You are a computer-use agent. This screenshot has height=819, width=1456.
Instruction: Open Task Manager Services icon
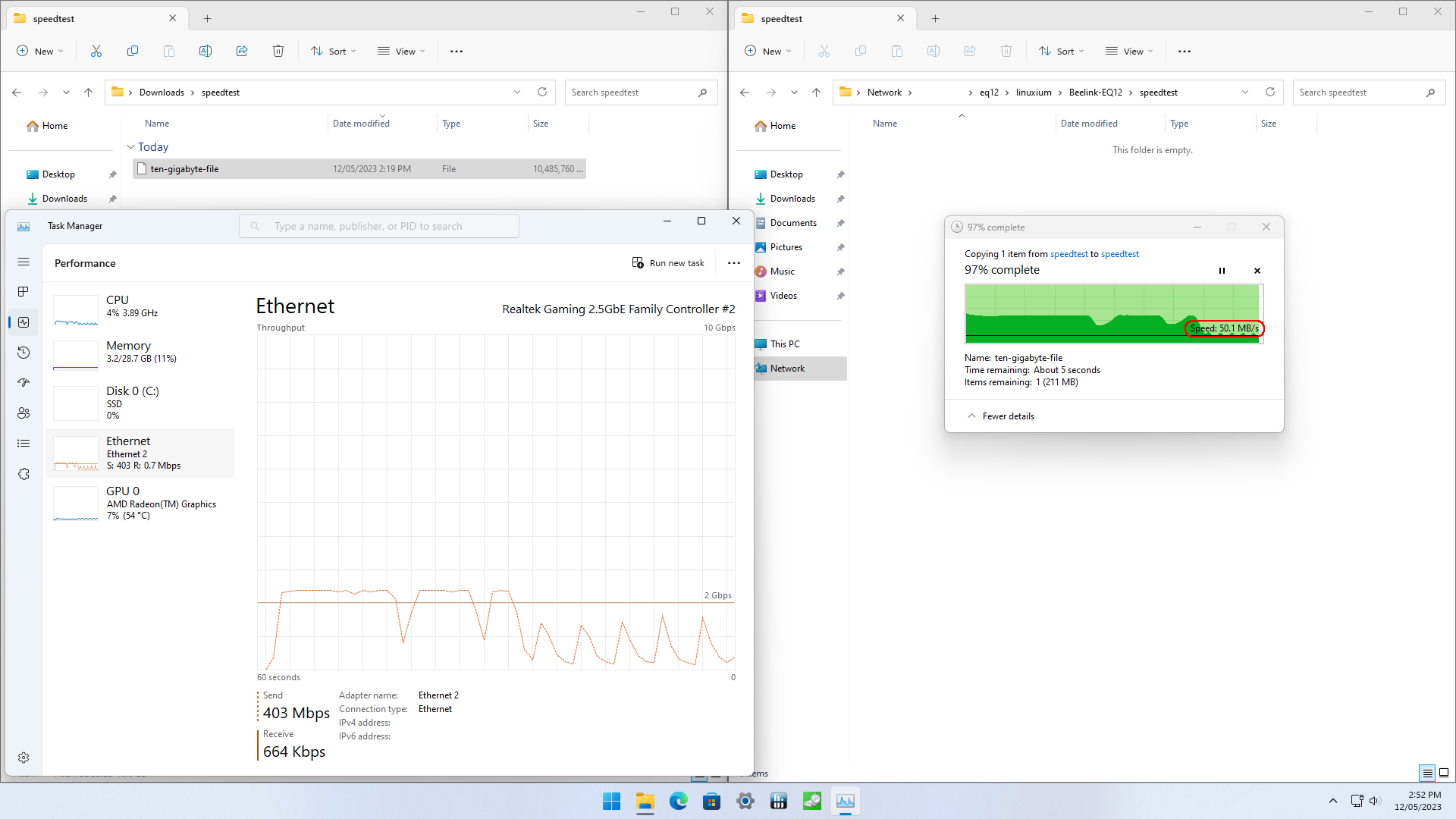tap(24, 474)
